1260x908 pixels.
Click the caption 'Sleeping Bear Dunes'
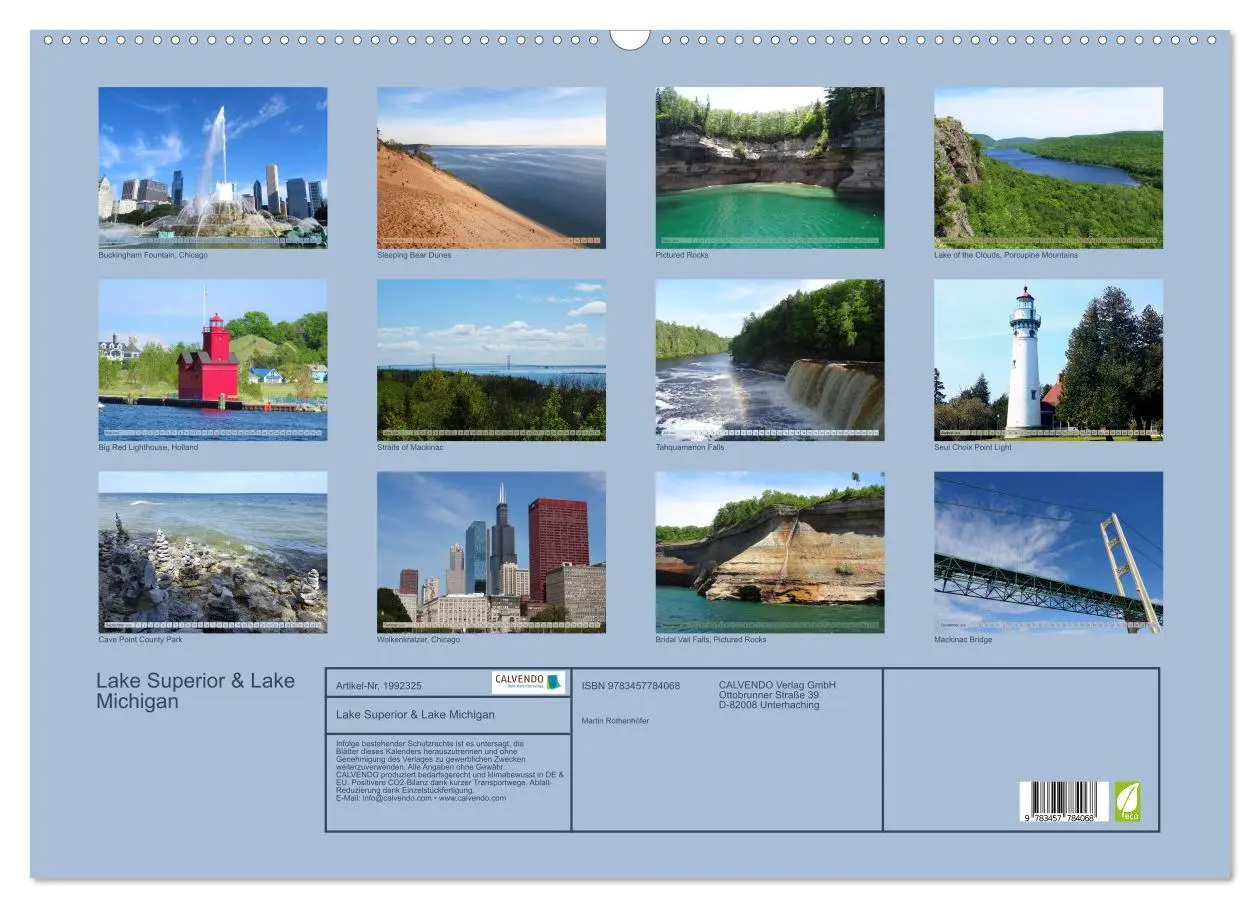[414, 255]
